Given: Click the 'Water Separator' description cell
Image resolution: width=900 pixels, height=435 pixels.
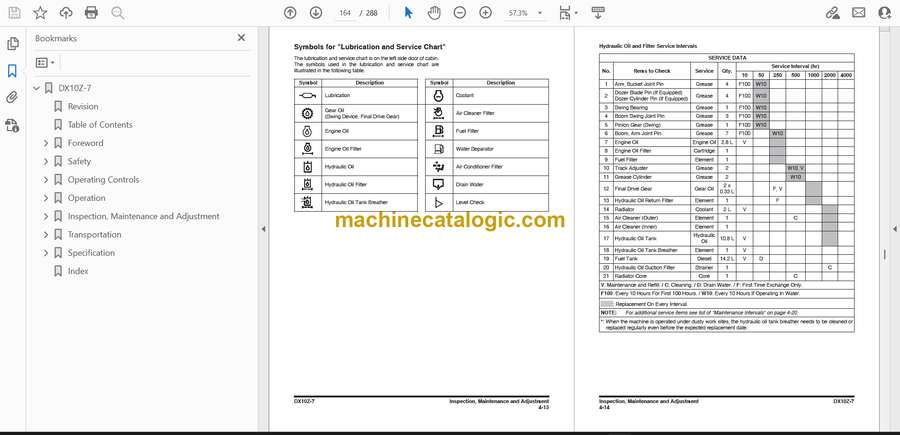Looking at the screenshot, I should coord(499,149).
